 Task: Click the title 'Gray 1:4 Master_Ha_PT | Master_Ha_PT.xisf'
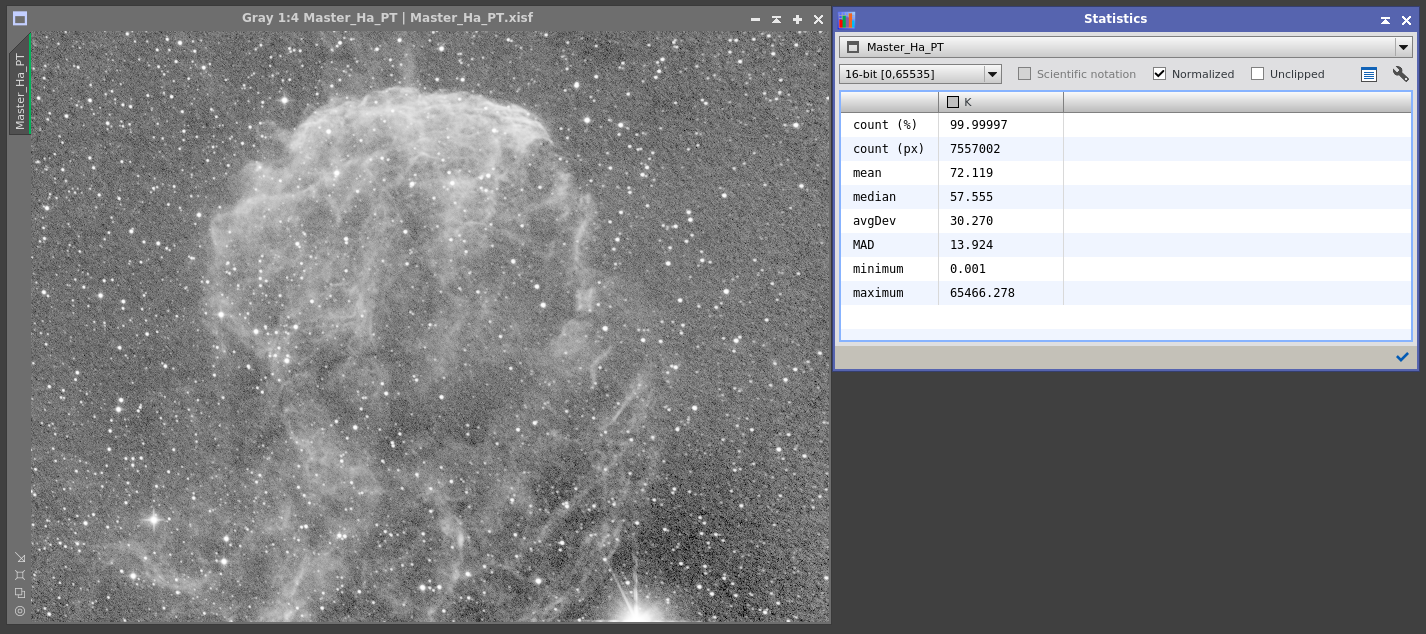coord(387,18)
